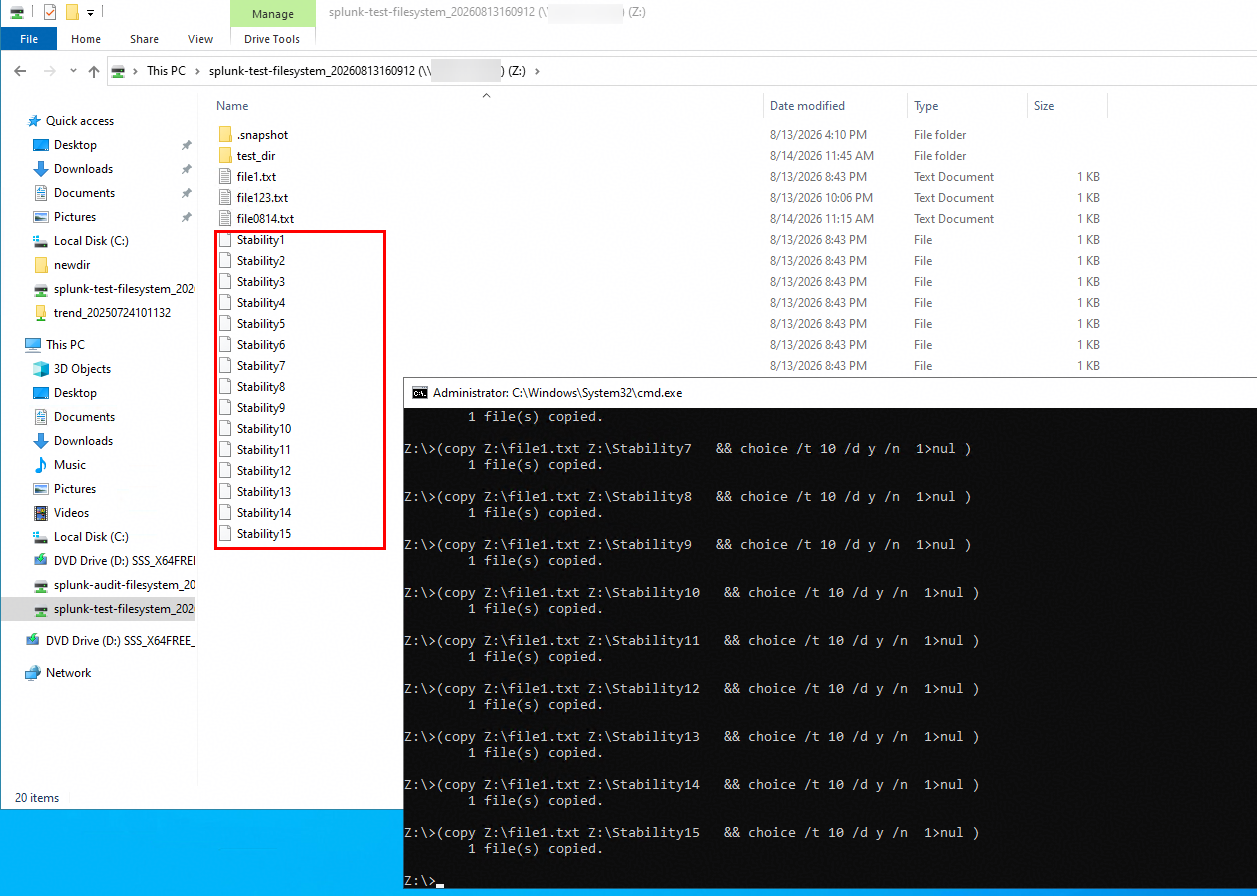Open Local Disk (C:) under This PC
The height and width of the screenshot is (896, 1257).
[91, 537]
